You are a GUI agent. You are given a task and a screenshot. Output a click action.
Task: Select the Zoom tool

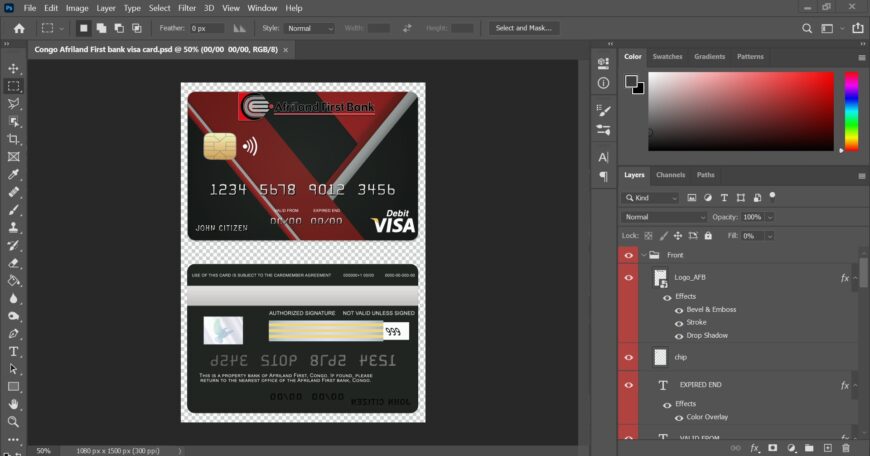click(x=13, y=422)
